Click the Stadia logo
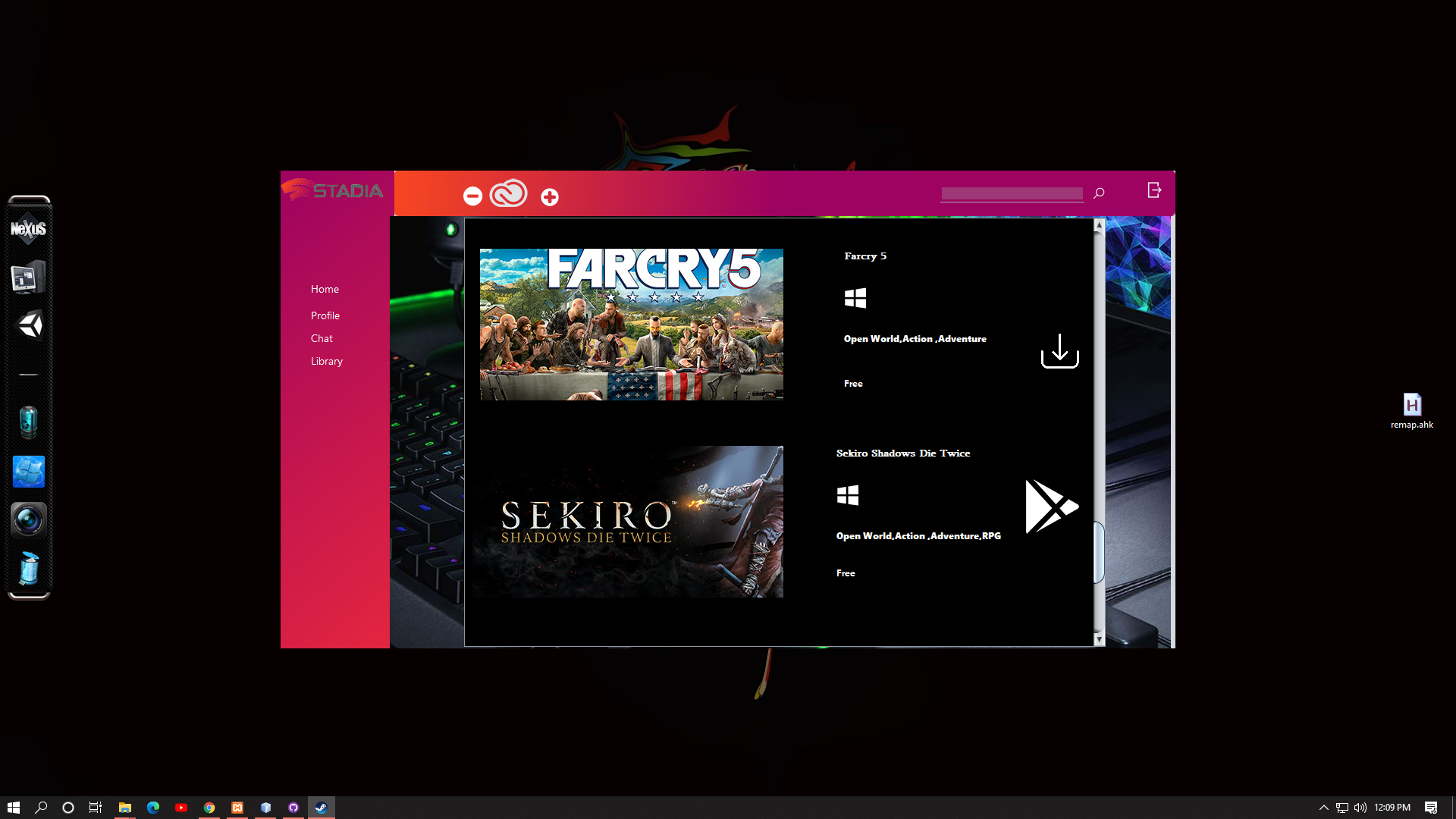Viewport: 1456px width, 819px height. (x=332, y=190)
